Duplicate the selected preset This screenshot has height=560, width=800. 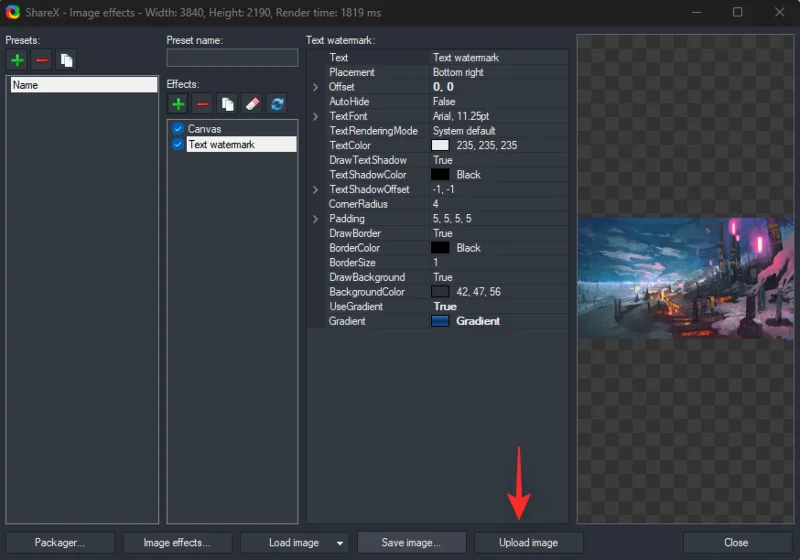[66, 60]
